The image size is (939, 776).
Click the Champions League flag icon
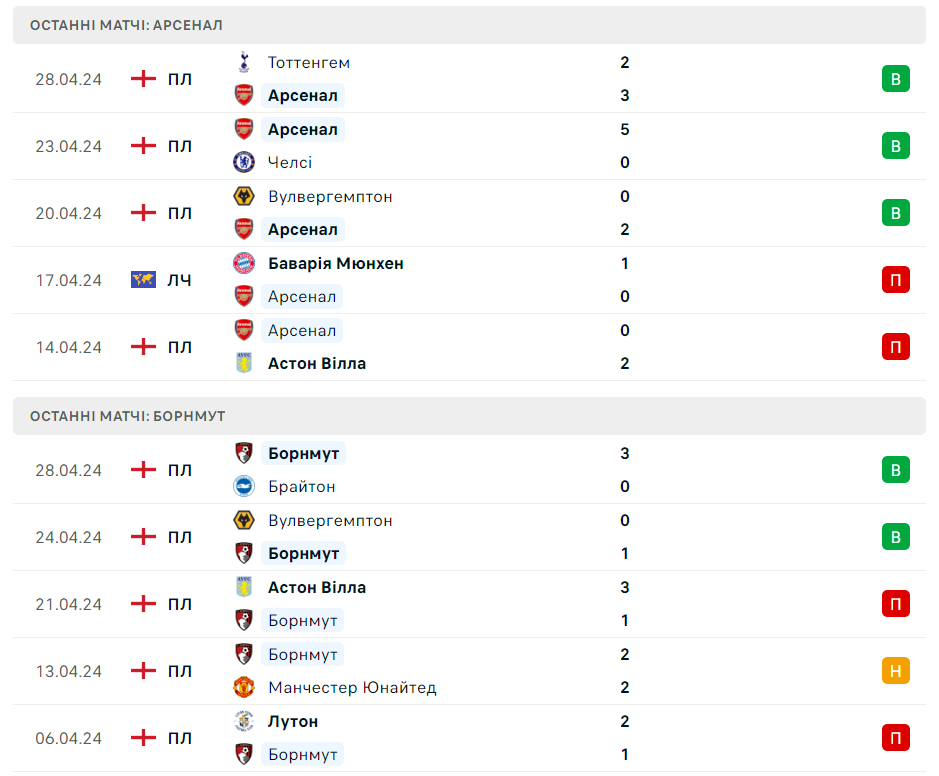[143, 280]
